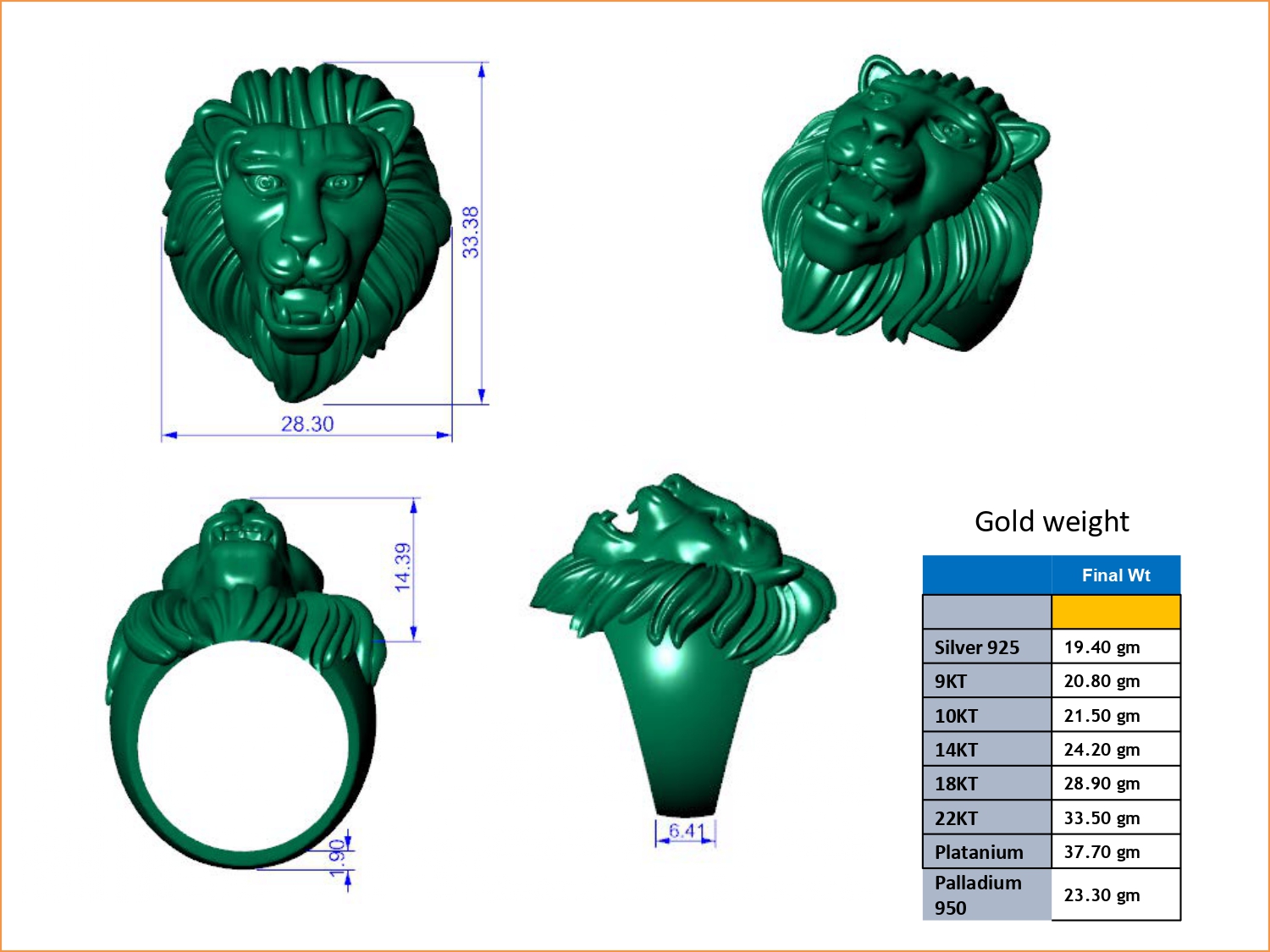
Task: Select the 20.80 gm value
Action: (1102, 681)
